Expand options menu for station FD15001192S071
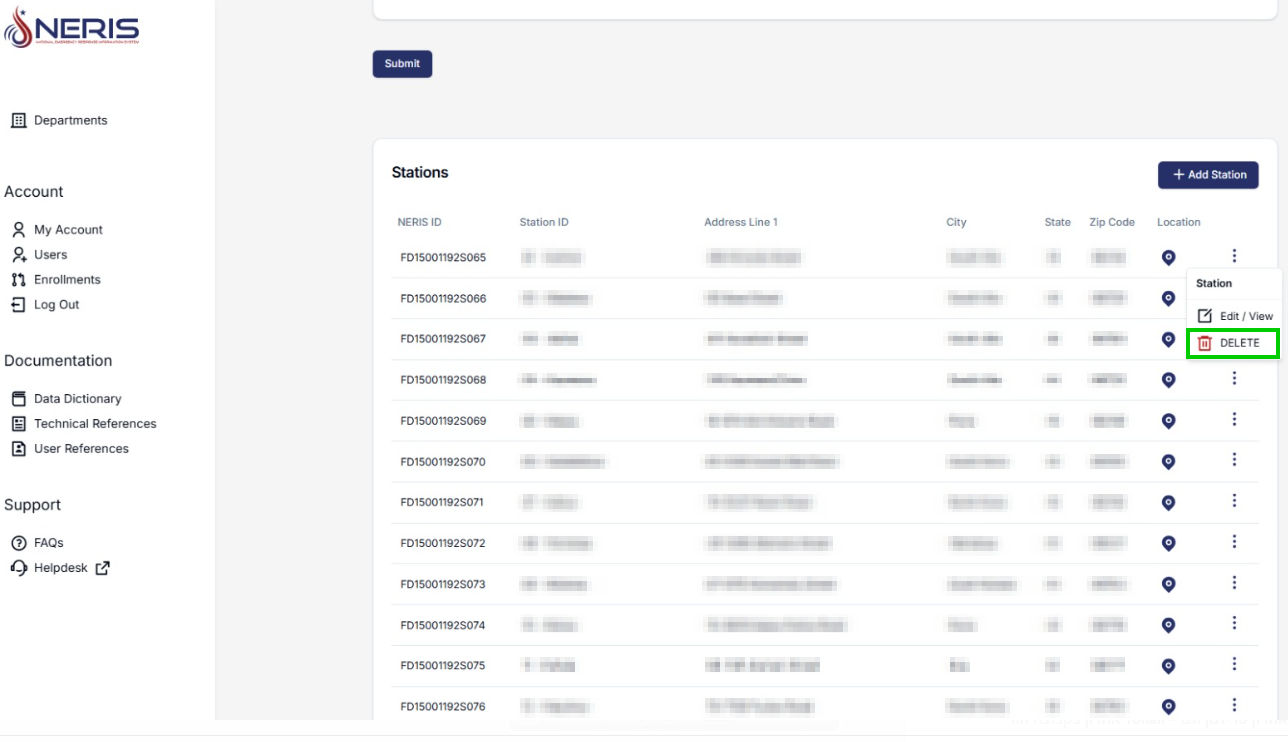1288x742 pixels. 1234,500
